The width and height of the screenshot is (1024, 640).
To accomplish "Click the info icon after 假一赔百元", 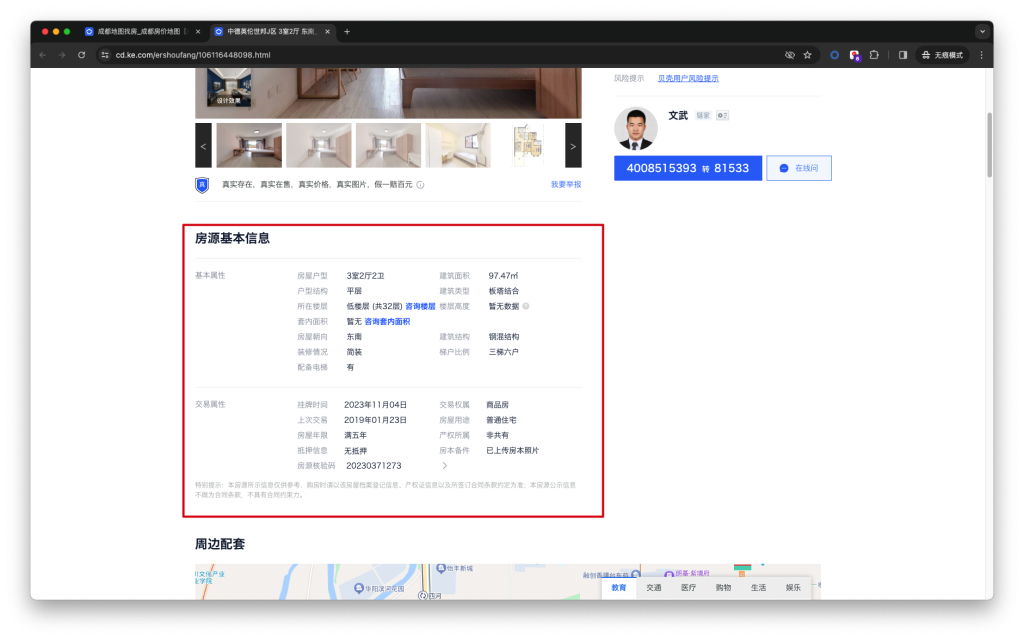I will [421, 185].
